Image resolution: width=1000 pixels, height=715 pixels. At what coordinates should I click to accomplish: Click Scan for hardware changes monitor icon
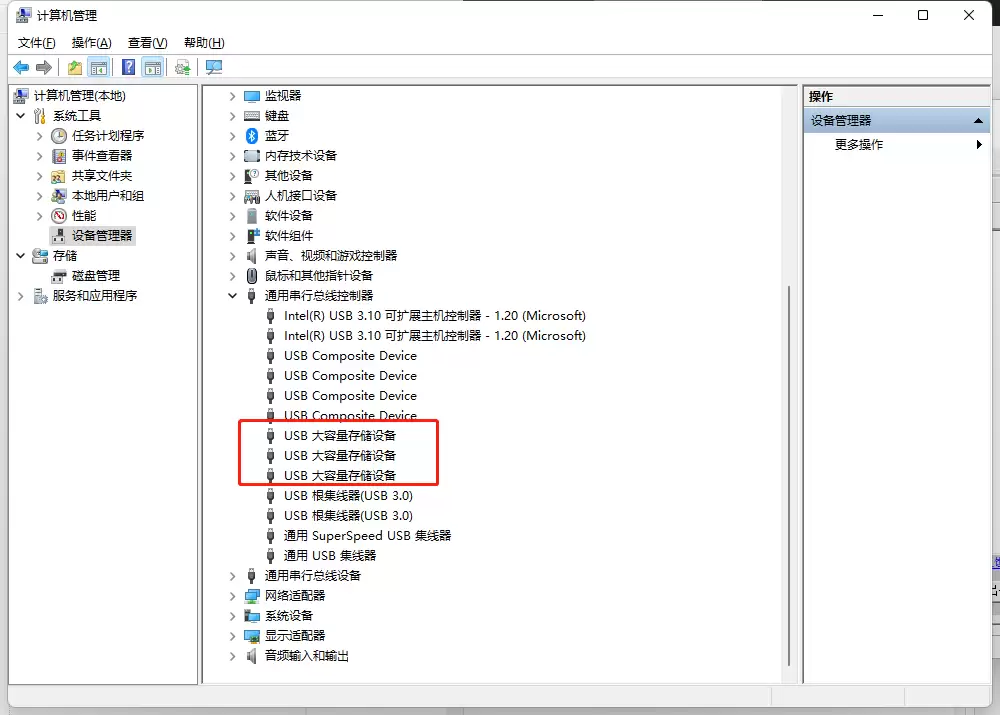coord(213,67)
